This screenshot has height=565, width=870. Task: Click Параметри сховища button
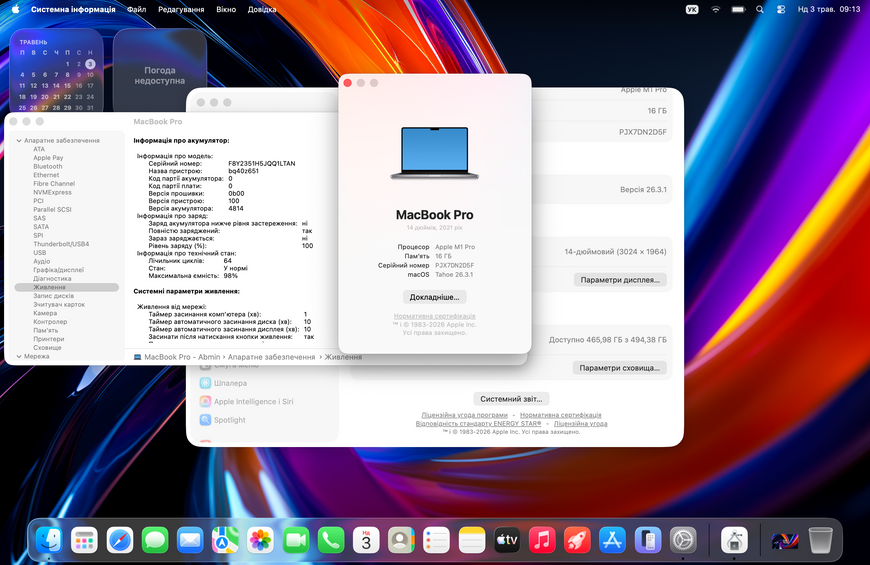click(x=619, y=367)
